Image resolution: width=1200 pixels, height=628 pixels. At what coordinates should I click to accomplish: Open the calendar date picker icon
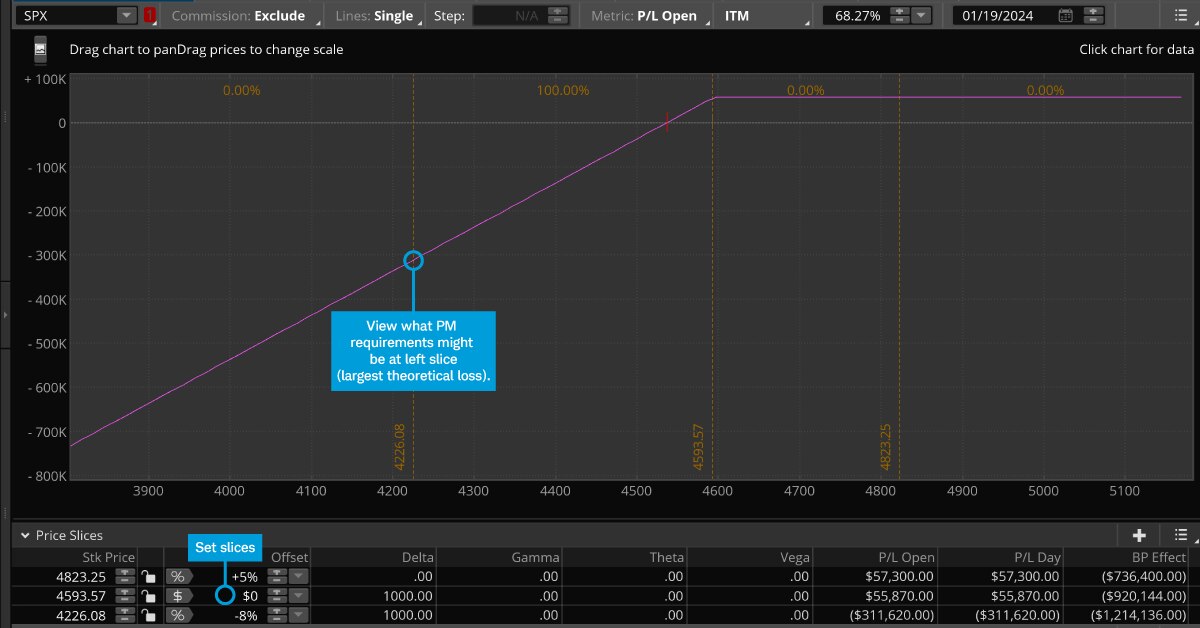[x=1065, y=15]
